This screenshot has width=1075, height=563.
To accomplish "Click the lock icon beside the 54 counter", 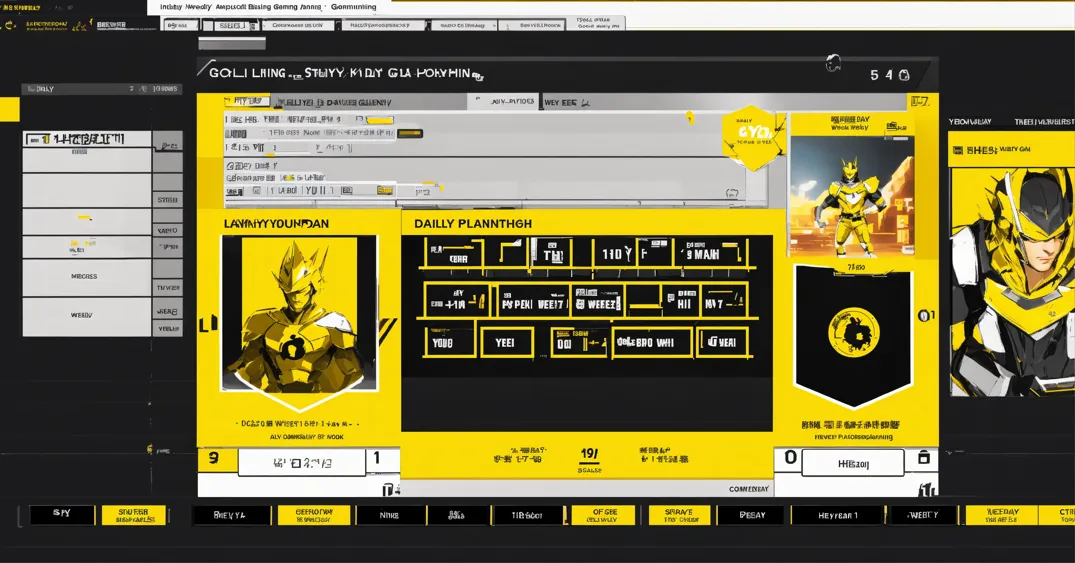I will pos(904,75).
